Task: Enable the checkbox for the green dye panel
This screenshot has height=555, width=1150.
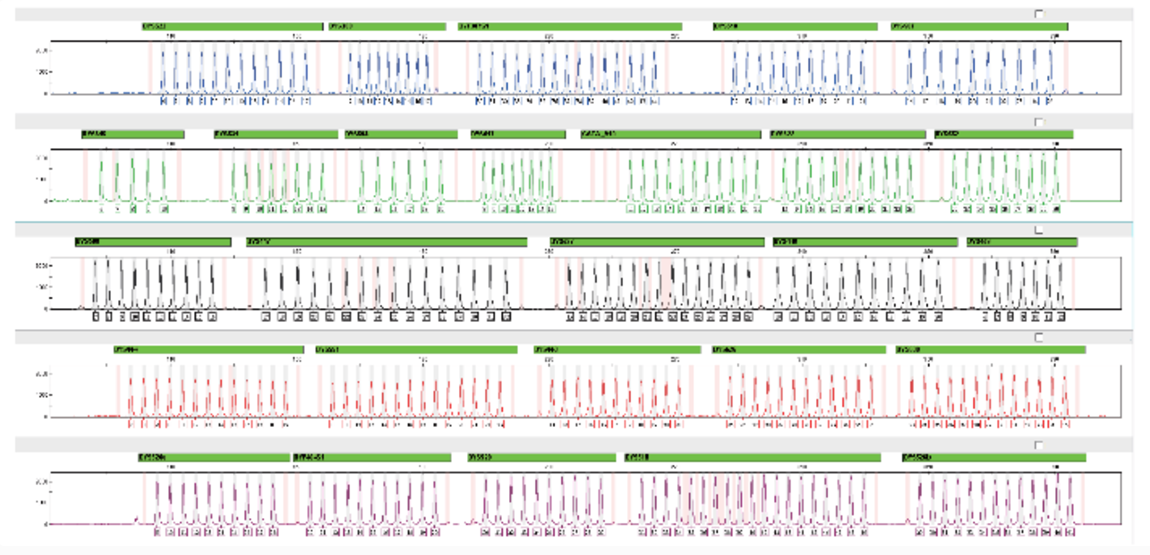Action: click(1039, 122)
